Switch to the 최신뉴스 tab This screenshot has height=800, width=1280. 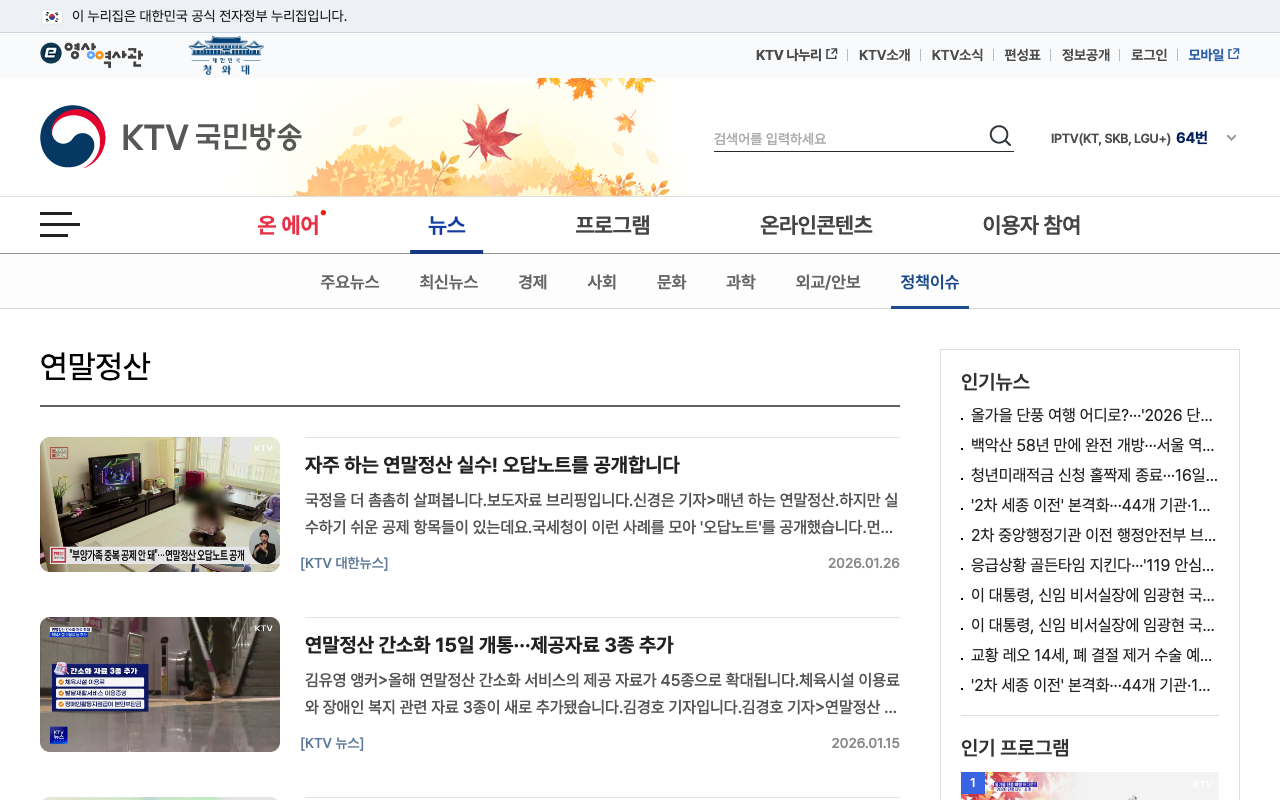(x=449, y=282)
